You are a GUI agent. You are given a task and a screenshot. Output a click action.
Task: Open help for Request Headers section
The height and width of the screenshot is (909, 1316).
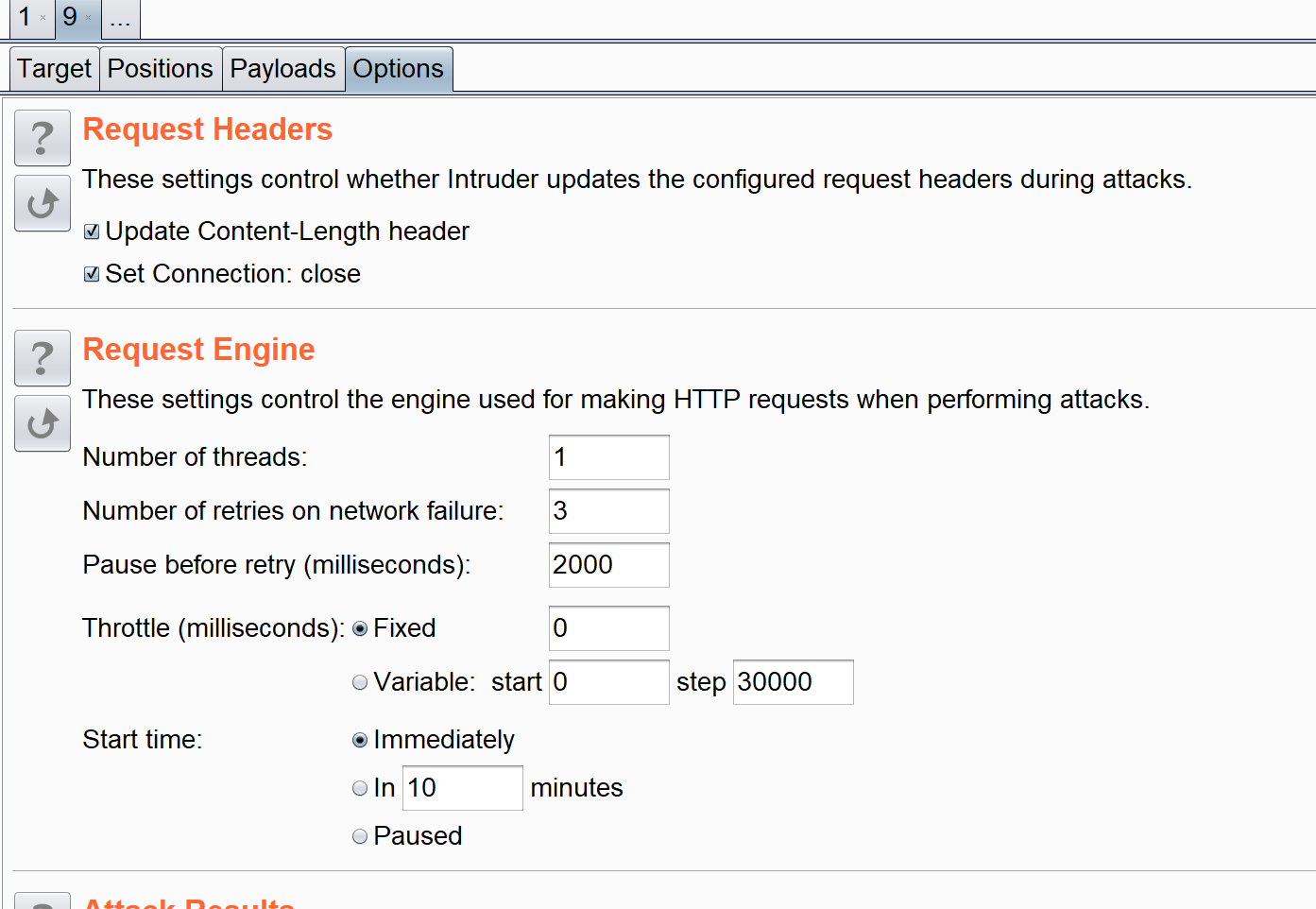[43, 138]
